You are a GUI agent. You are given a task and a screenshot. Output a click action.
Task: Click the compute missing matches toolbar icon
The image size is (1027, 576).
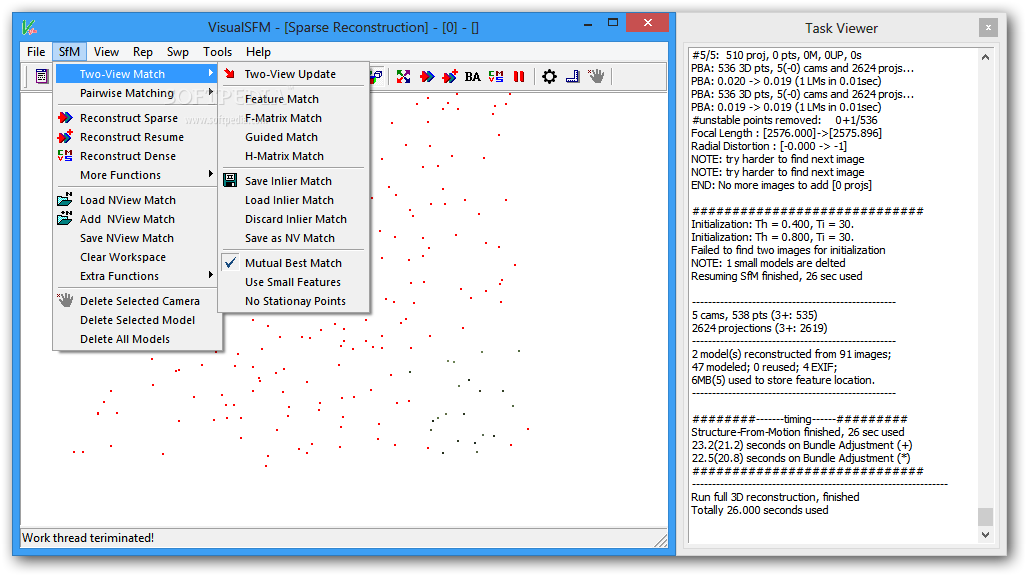coord(403,77)
